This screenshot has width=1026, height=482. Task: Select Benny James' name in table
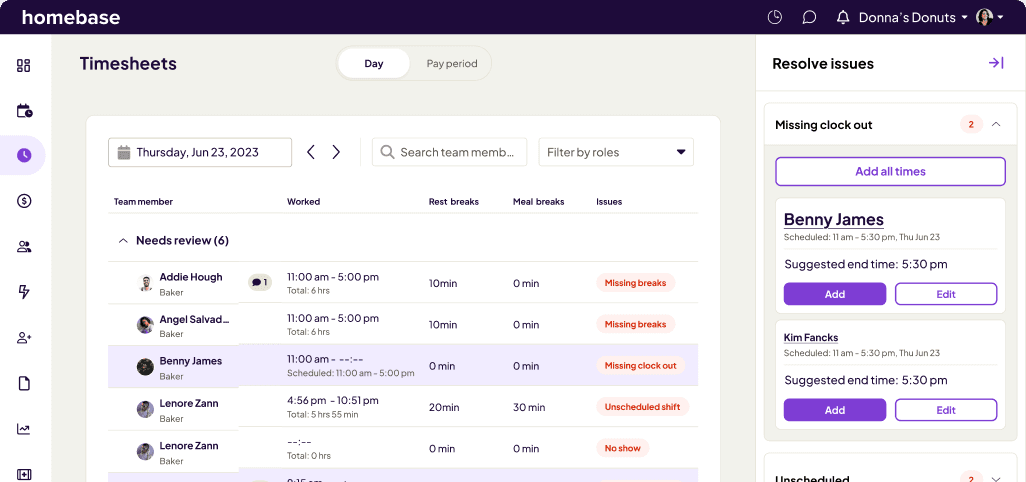190,360
